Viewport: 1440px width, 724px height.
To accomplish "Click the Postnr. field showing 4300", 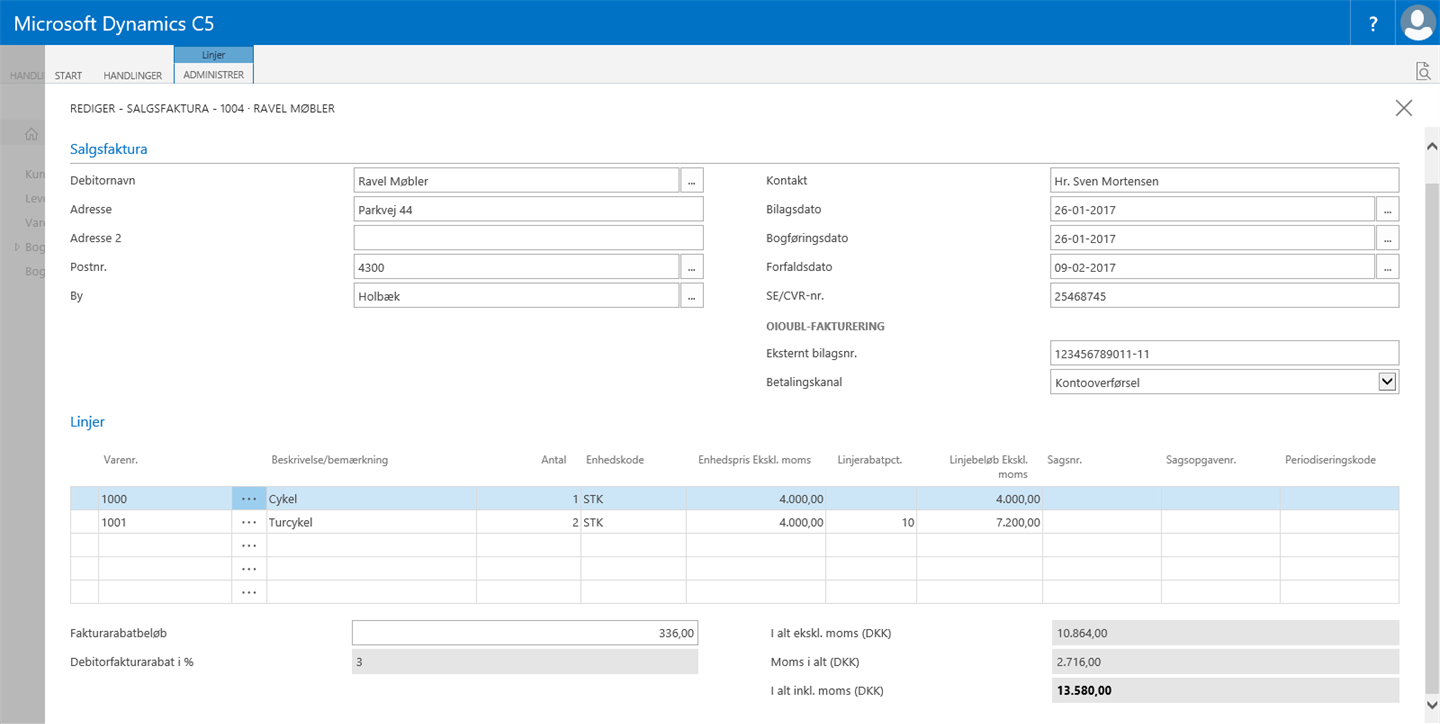I will (516, 267).
